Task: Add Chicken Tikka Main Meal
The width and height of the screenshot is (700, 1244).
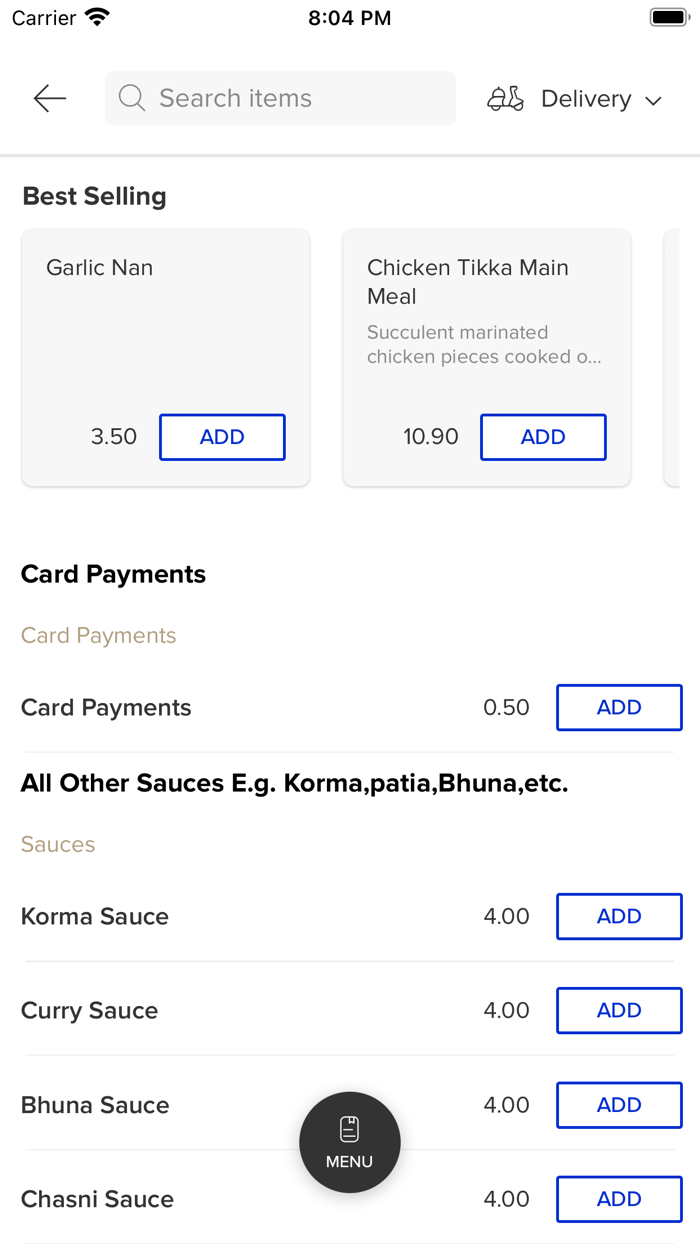Action: tap(543, 437)
